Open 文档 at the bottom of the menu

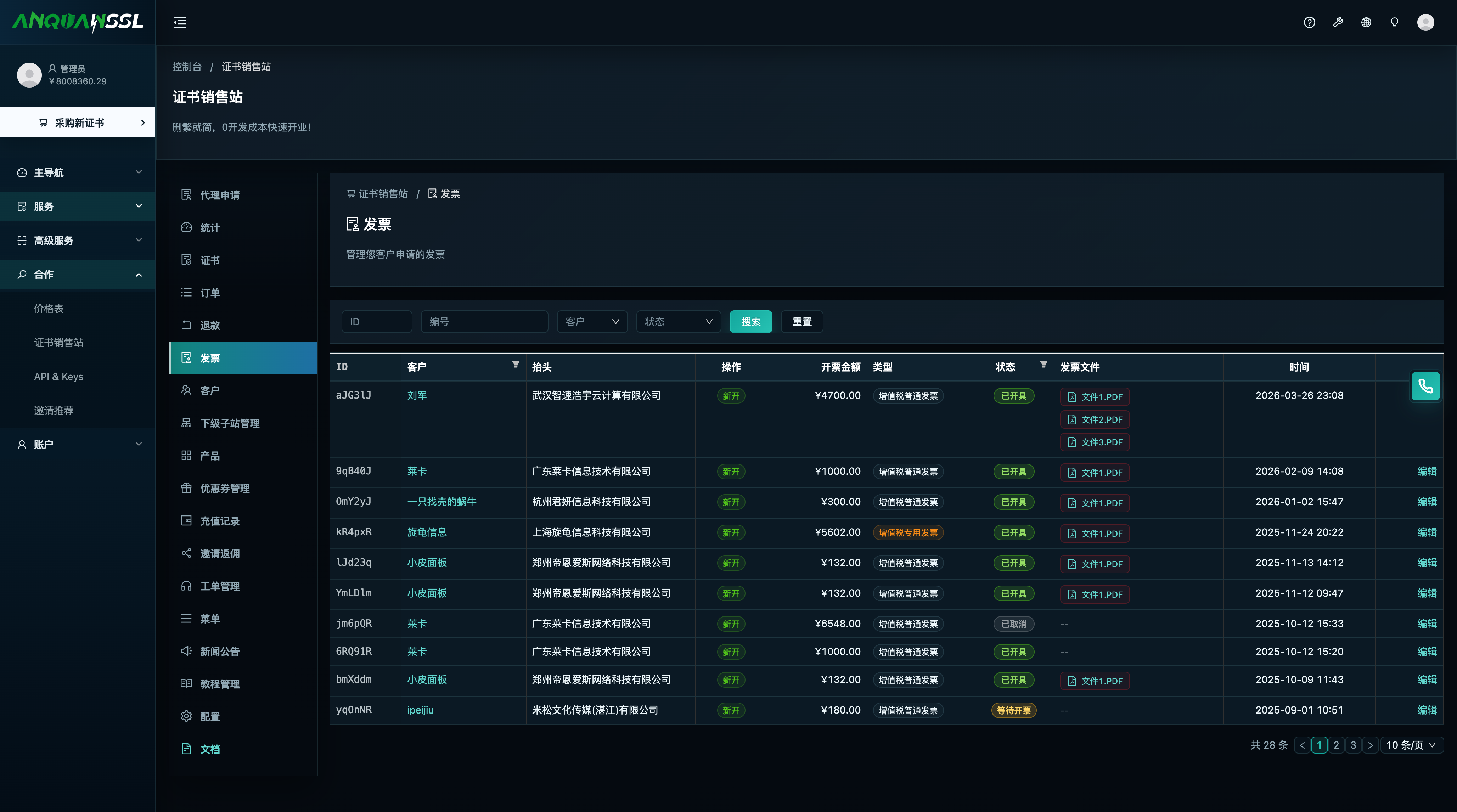point(243,749)
